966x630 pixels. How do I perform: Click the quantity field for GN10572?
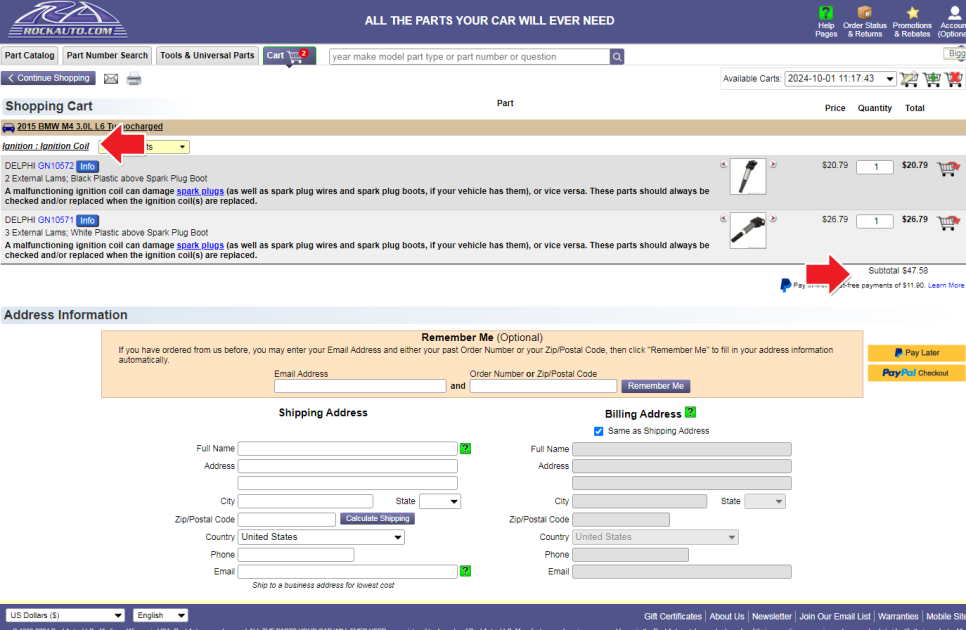click(875, 167)
